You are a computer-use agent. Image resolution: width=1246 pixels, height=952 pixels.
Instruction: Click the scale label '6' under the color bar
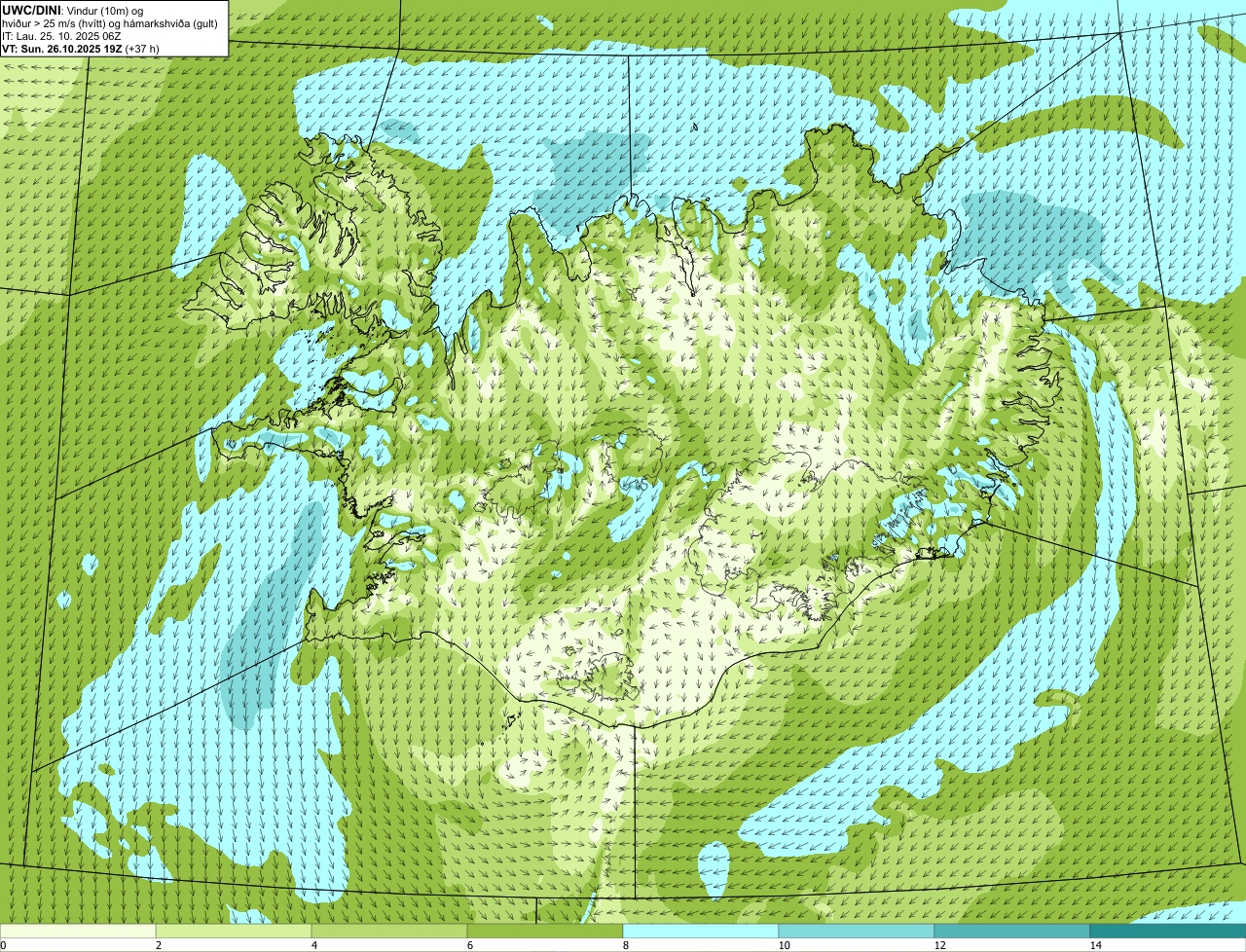pyautogui.click(x=469, y=945)
